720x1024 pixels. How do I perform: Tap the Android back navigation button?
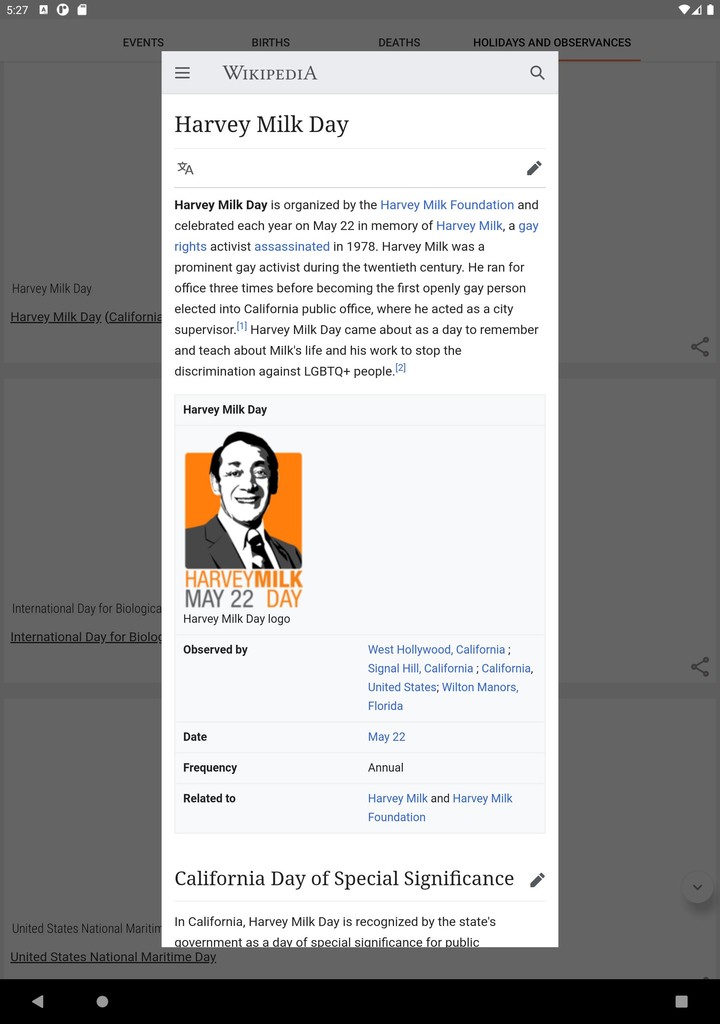38,1001
